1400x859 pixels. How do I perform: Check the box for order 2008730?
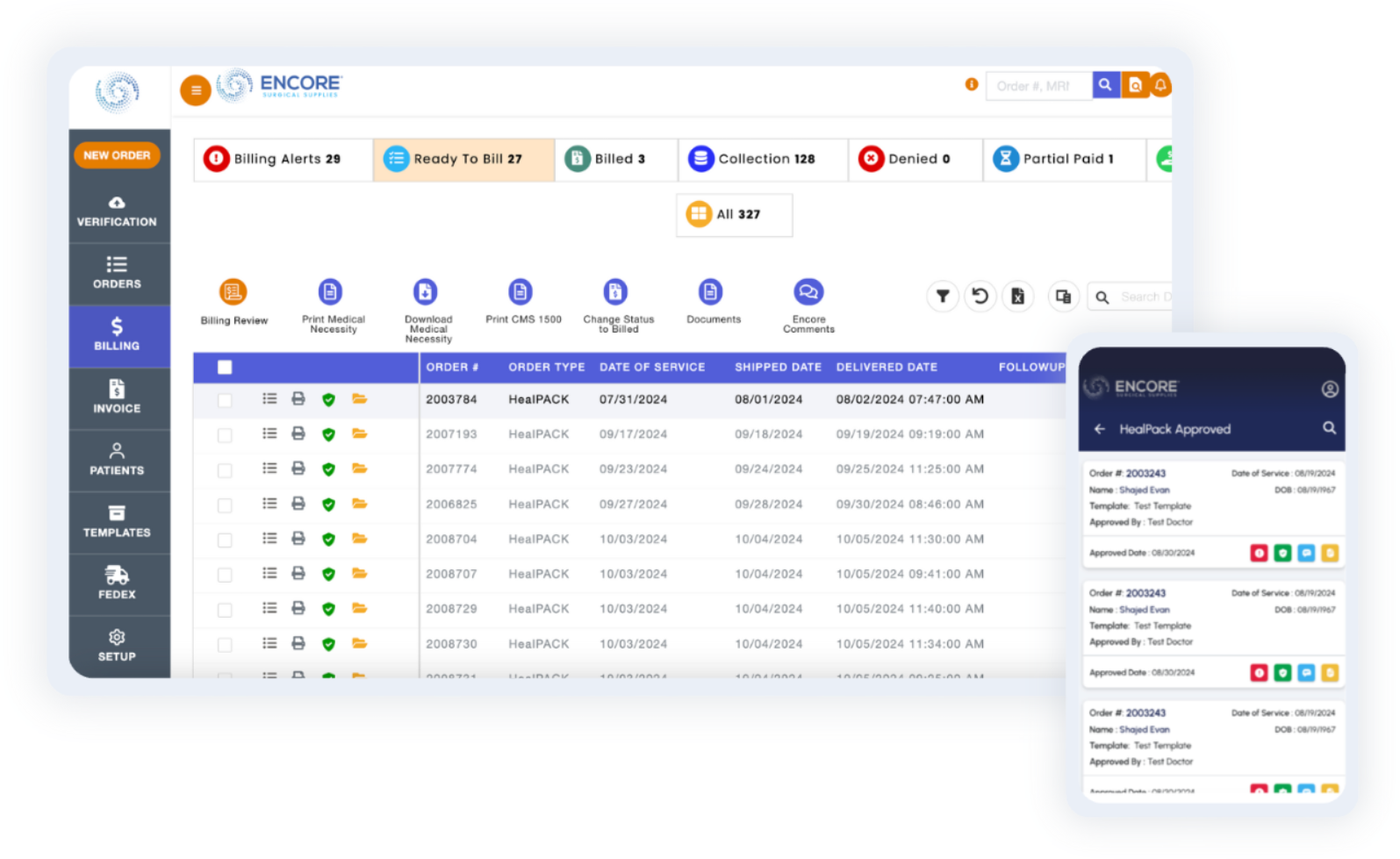click(x=225, y=646)
